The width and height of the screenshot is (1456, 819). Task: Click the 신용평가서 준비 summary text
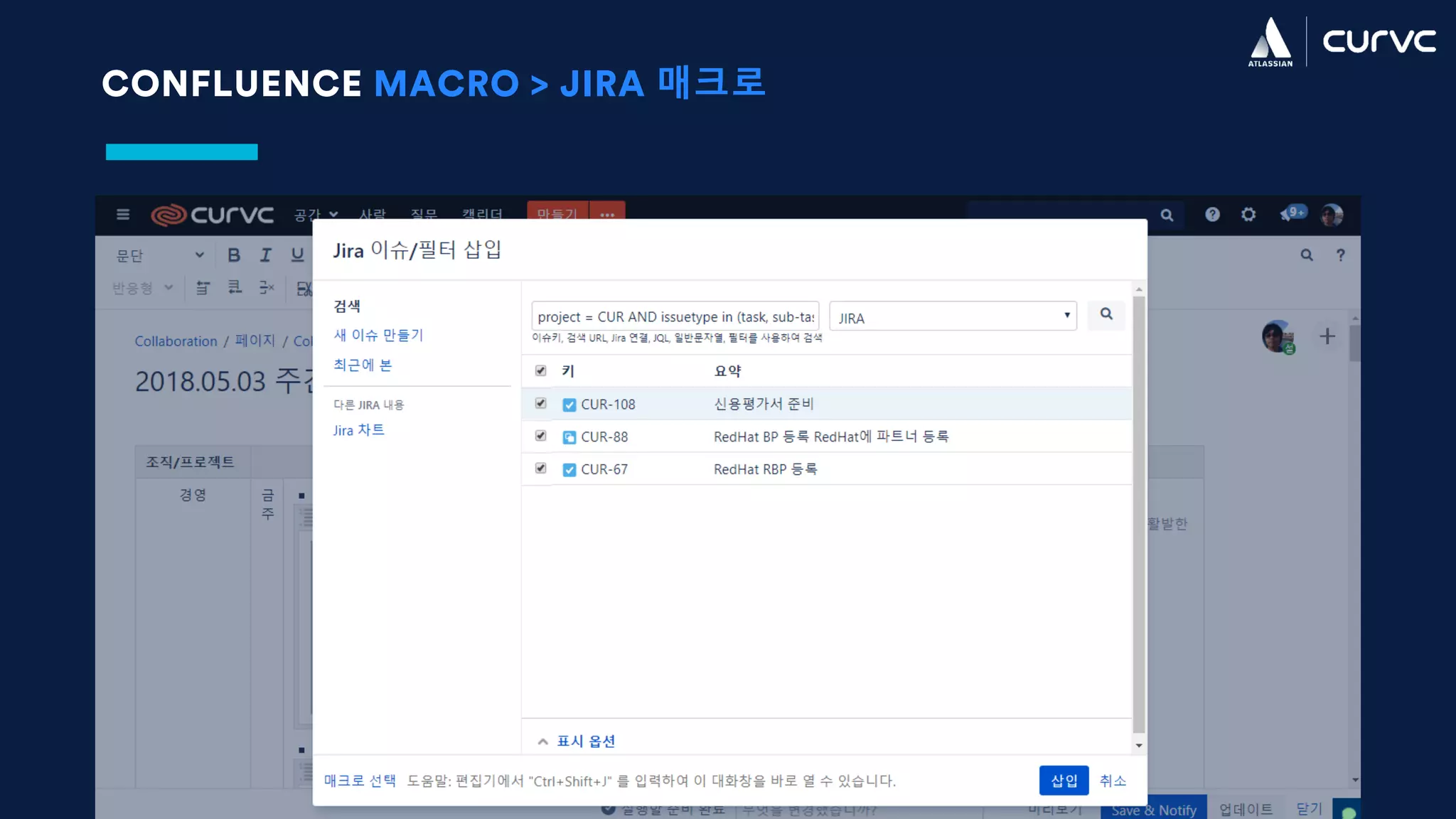point(764,404)
